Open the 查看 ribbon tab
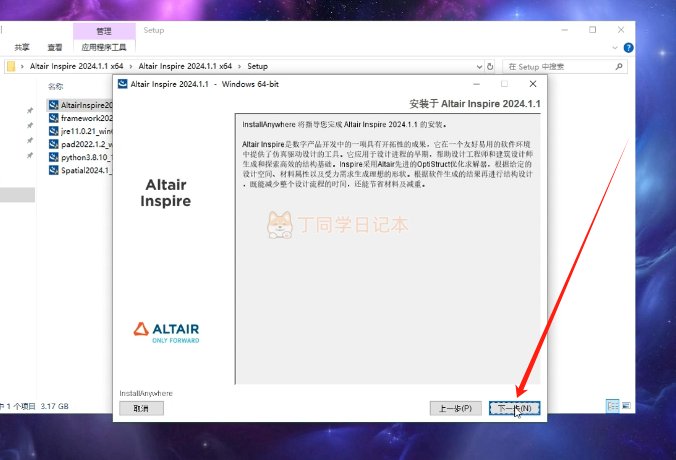Screen dimensions: 676x460 tap(55, 47)
